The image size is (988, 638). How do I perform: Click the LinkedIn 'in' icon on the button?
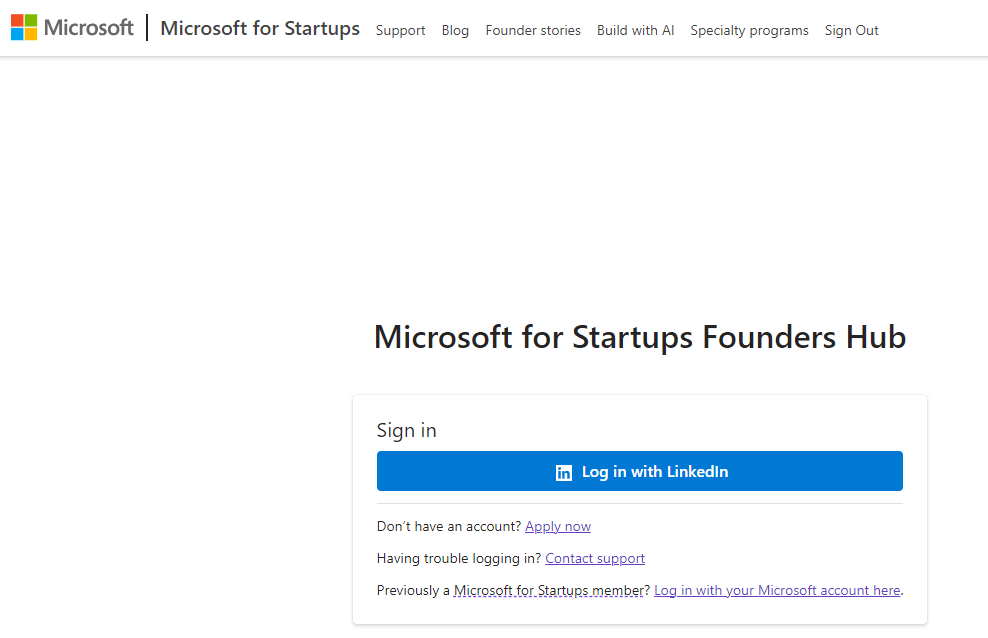pyautogui.click(x=563, y=472)
